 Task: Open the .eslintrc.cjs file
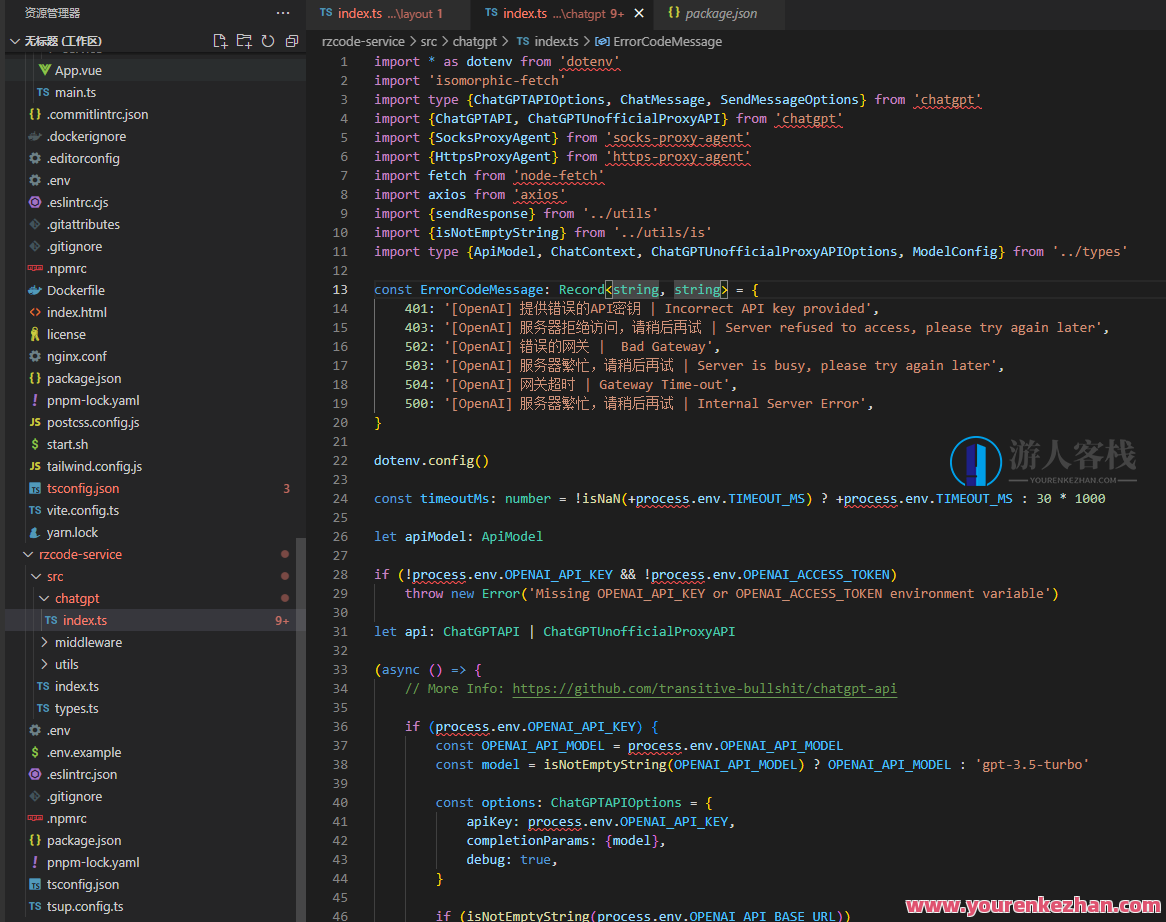(77, 202)
